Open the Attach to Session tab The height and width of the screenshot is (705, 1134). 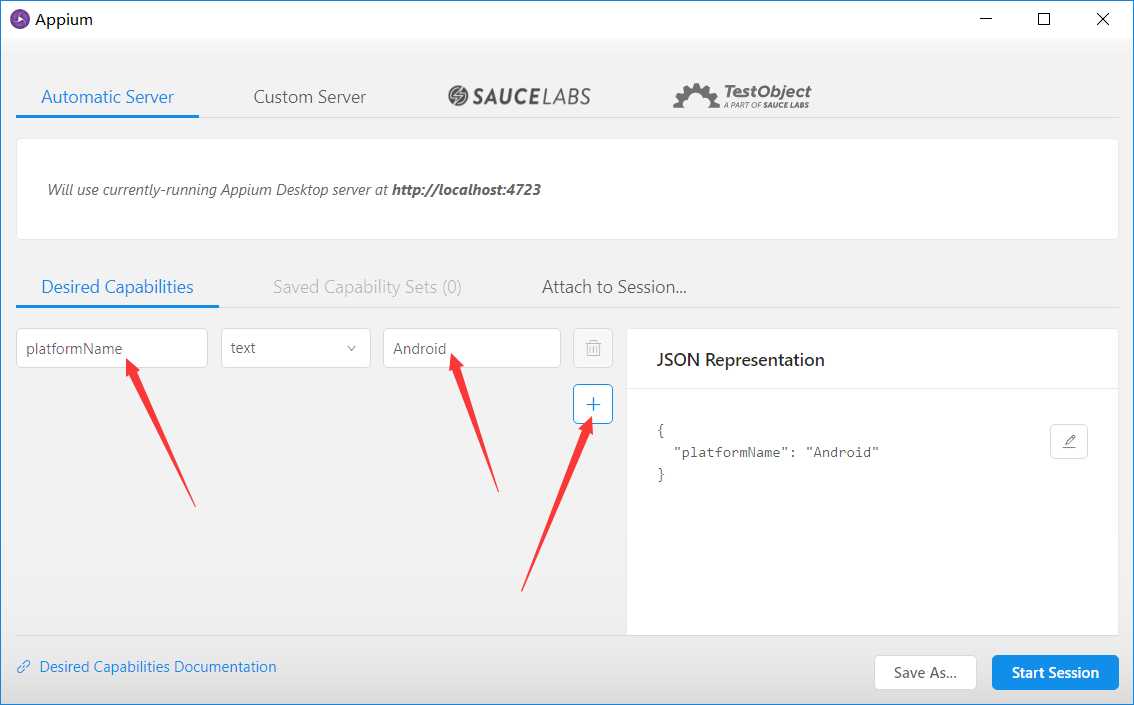tap(614, 287)
